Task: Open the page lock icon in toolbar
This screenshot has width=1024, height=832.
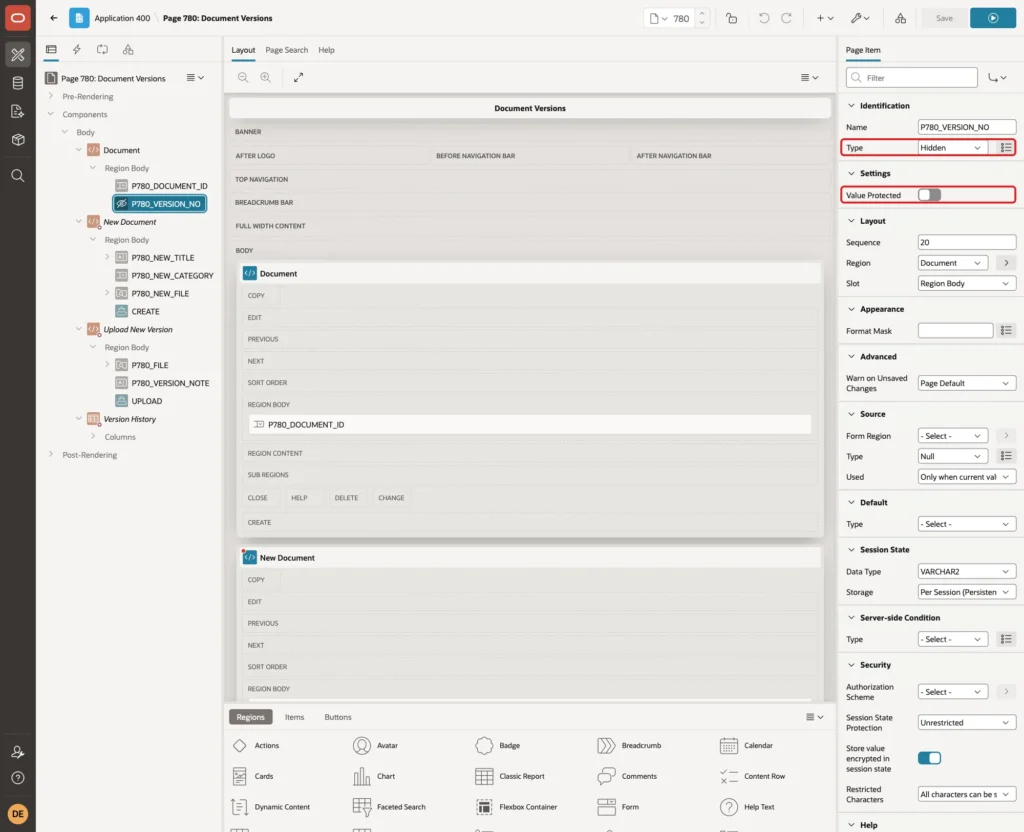Action: pyautogui.click(x=731, y=18)
